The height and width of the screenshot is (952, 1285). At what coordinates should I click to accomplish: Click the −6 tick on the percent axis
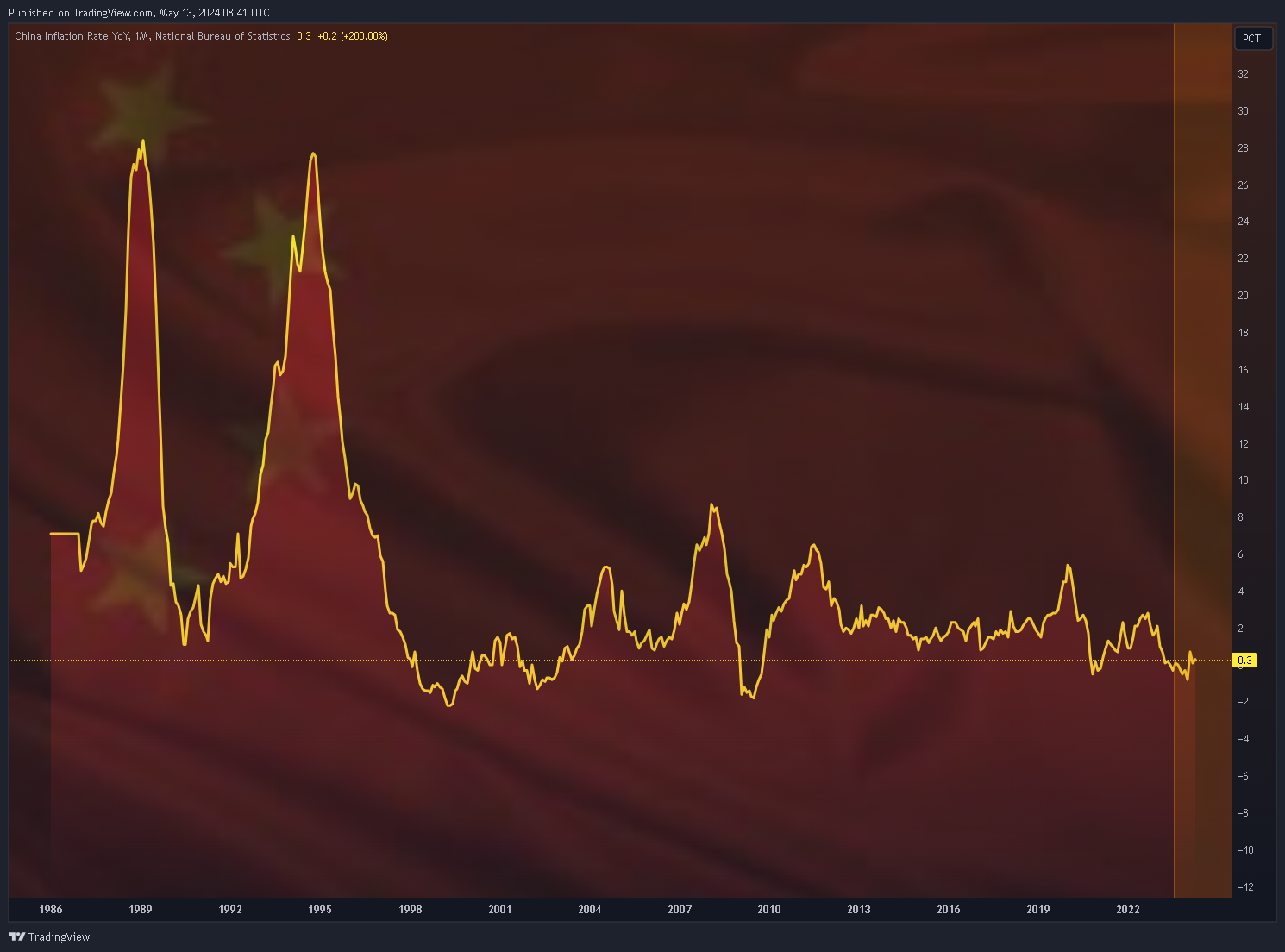(1243, 776)
